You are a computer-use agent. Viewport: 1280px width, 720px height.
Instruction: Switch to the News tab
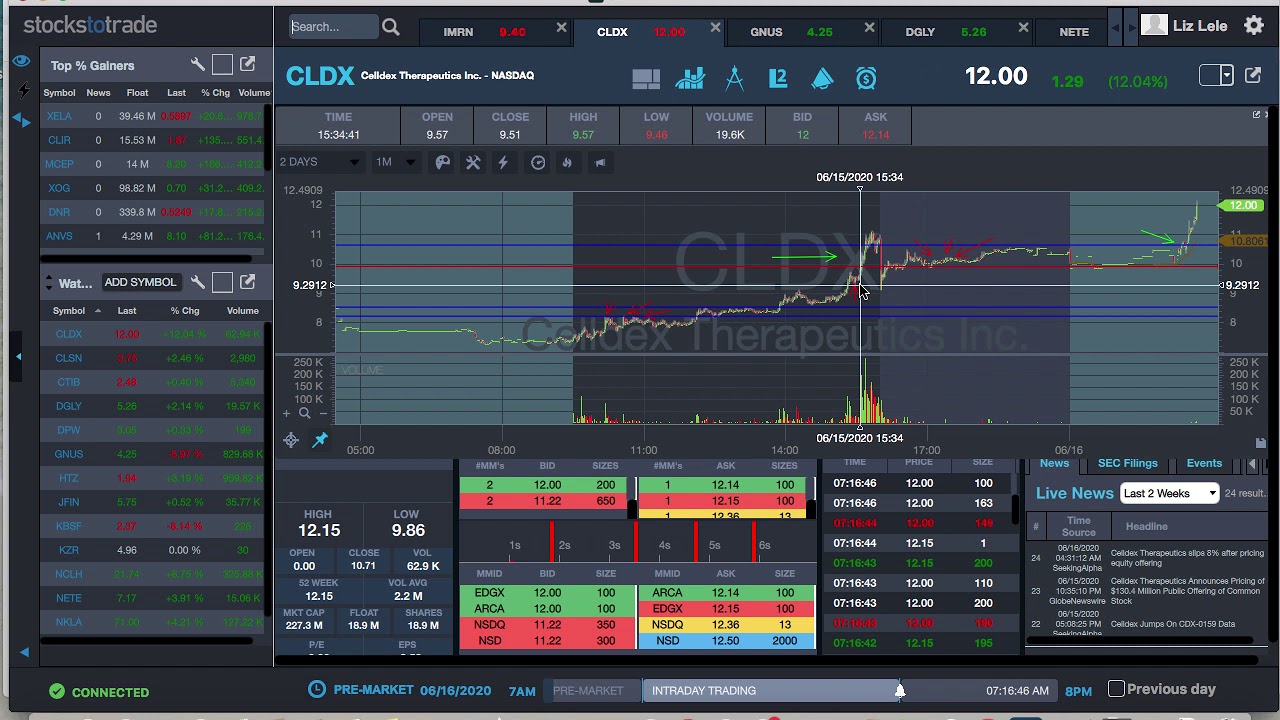(x=1054, y=464)
